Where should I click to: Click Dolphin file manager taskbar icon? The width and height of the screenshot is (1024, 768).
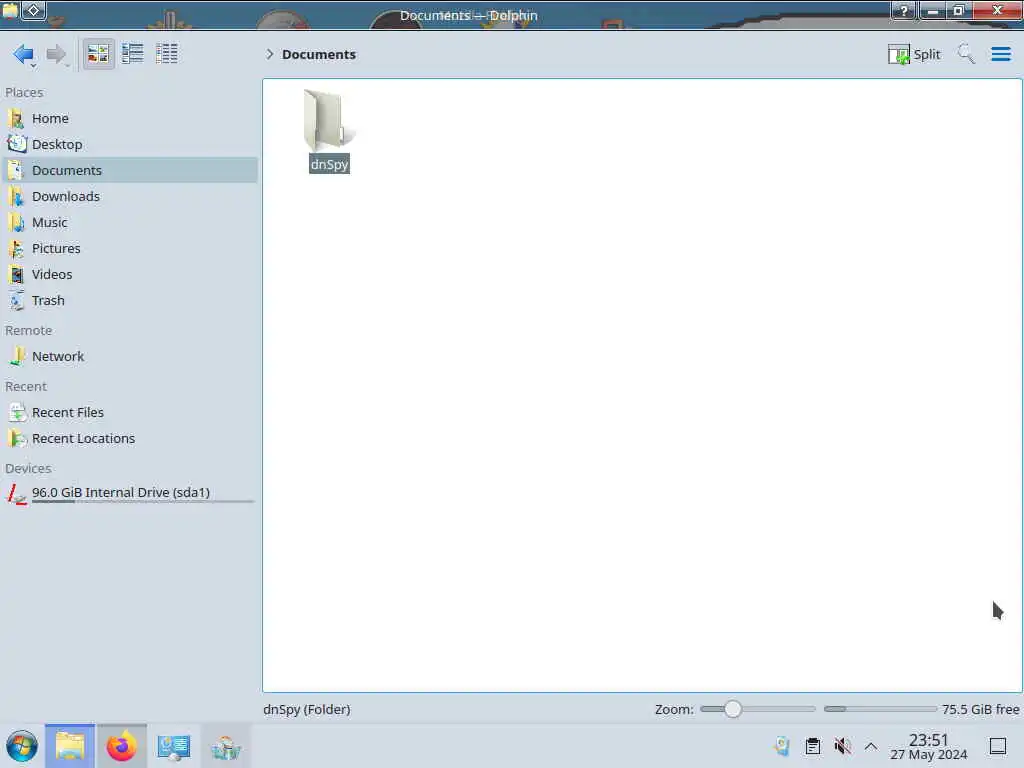pyautogui.click(x=70, y=746)
